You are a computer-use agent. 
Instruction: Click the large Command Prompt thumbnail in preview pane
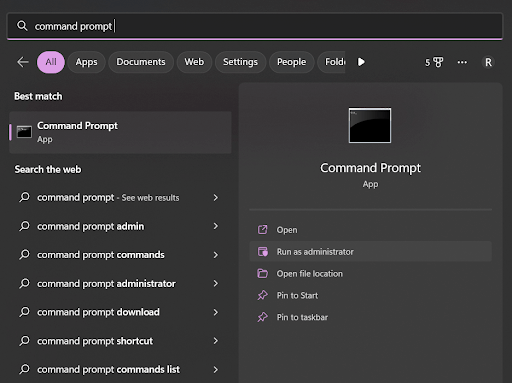click(x=370, y=125)
